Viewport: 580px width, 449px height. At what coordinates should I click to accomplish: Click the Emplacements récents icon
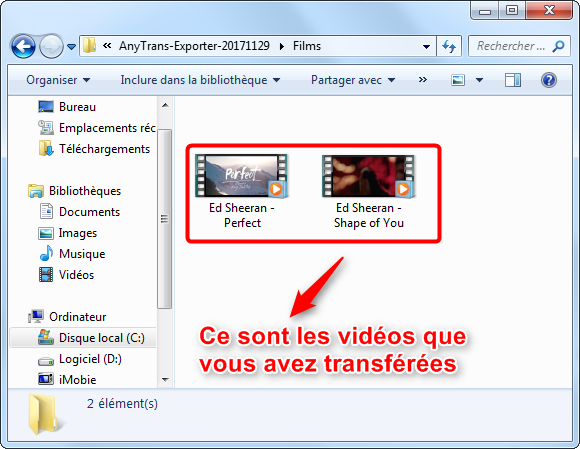tap(46, 128)
